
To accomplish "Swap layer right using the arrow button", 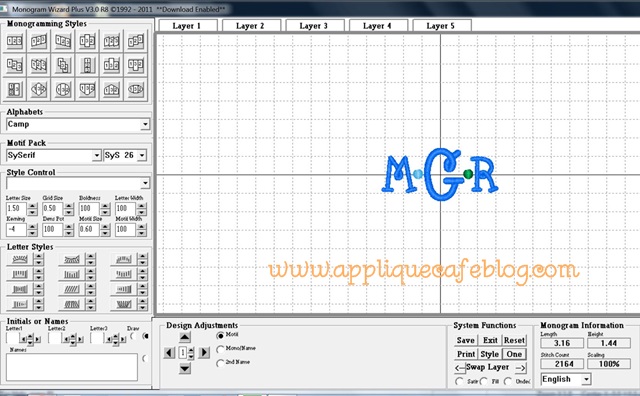I will 520,368.
